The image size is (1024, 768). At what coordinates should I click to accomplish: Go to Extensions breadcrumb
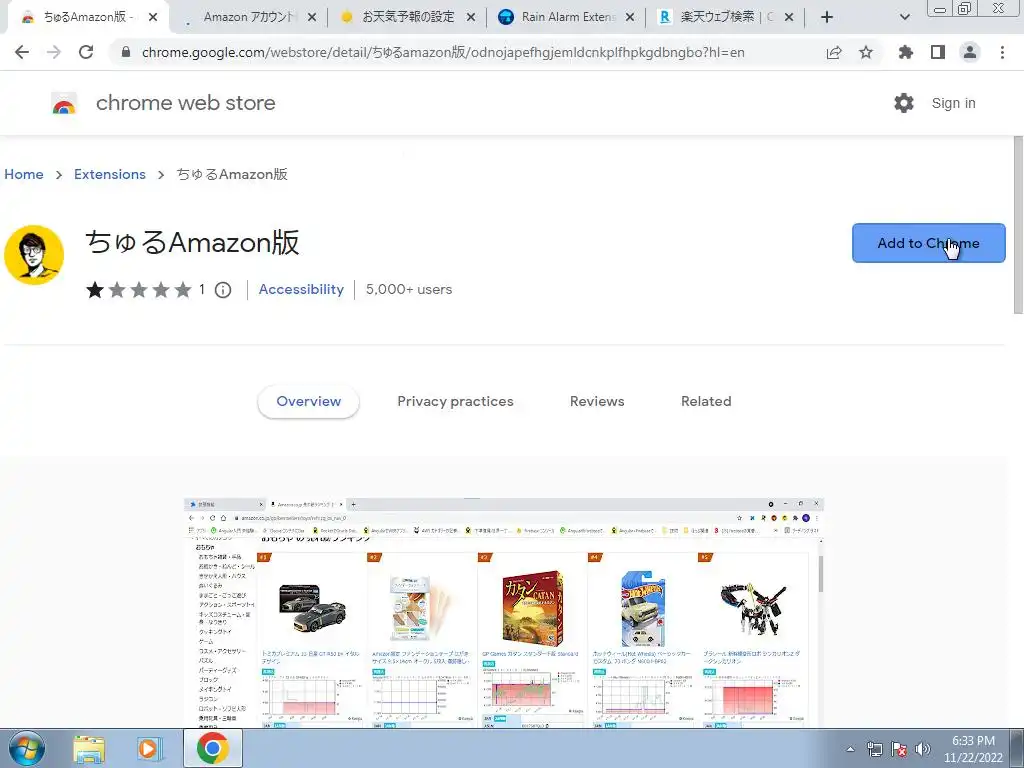point(110,174)
